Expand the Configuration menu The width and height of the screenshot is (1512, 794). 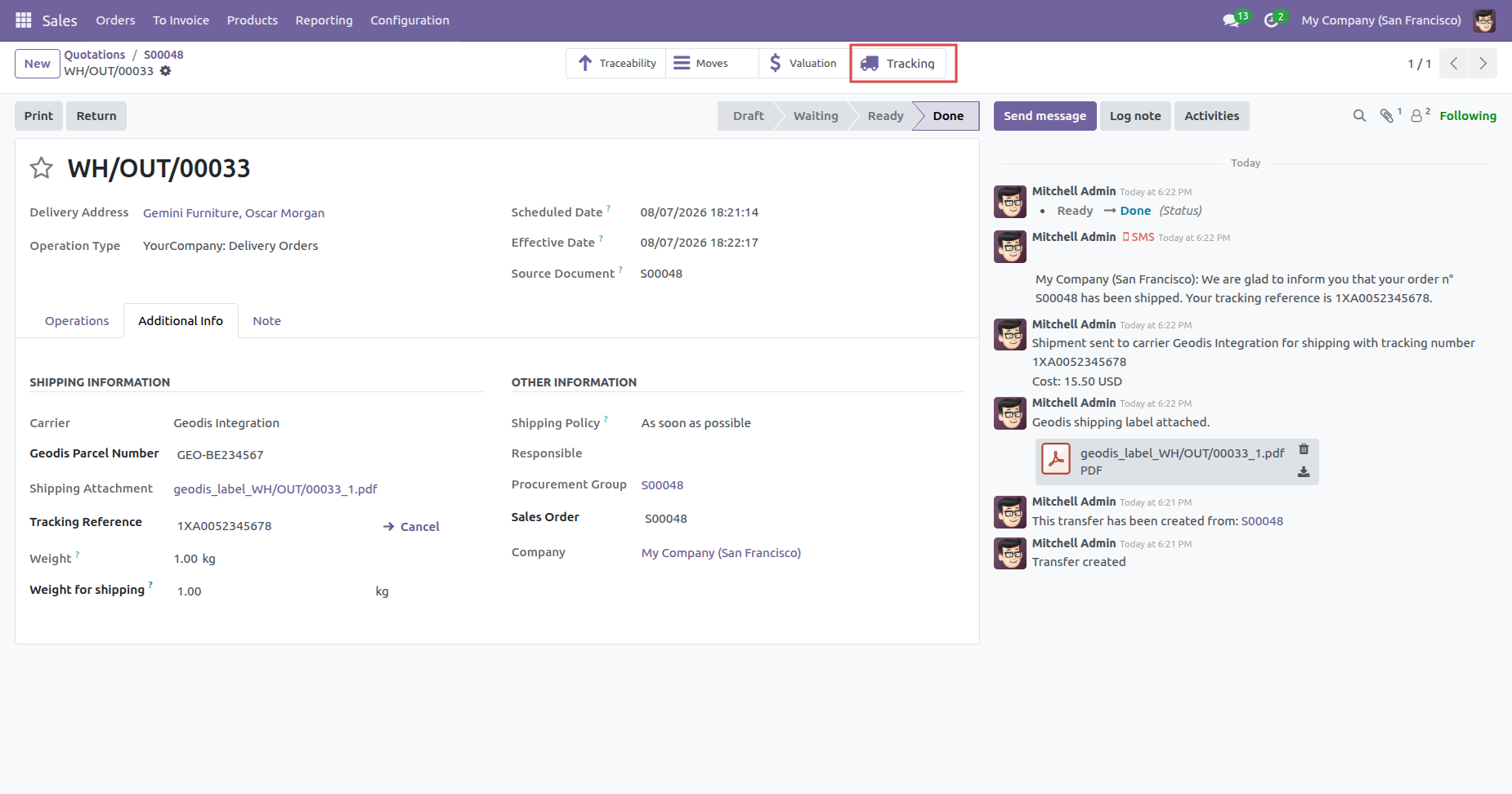(409, 20)
